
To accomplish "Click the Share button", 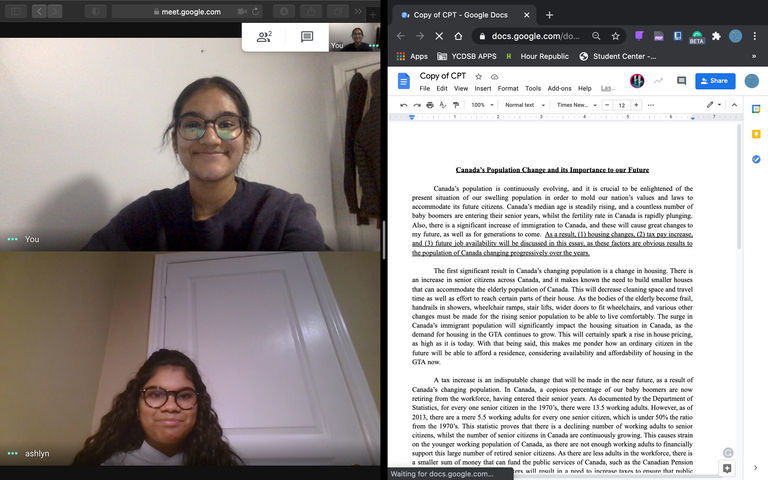I will coord(715,81).
